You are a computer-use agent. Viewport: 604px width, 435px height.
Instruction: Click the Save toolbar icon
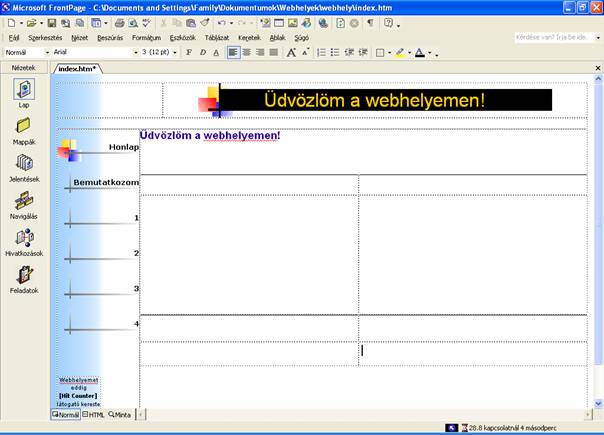pos(50,22)
